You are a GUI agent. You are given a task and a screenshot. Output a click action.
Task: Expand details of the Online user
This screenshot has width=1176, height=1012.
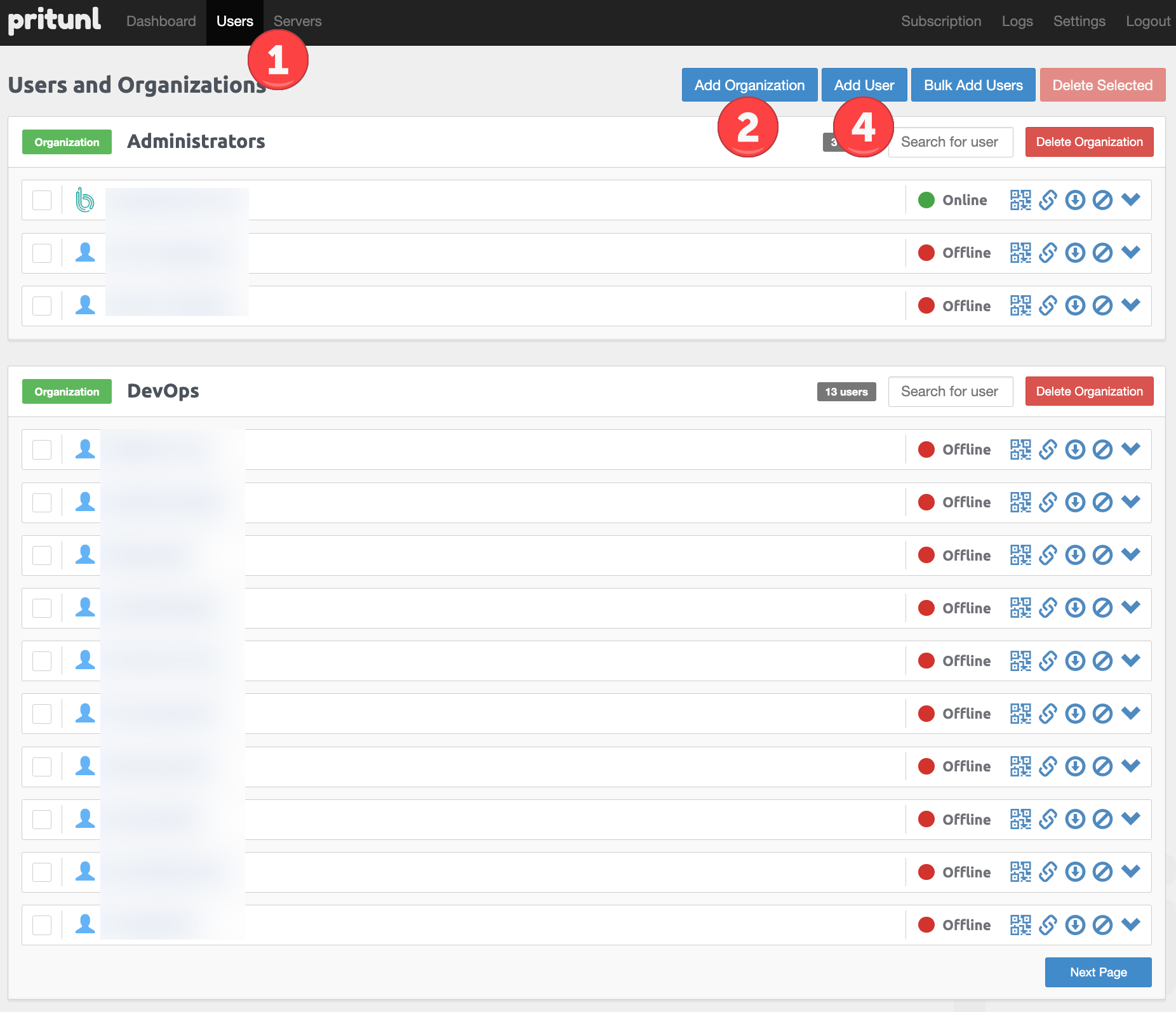[x=1131, y=199]
